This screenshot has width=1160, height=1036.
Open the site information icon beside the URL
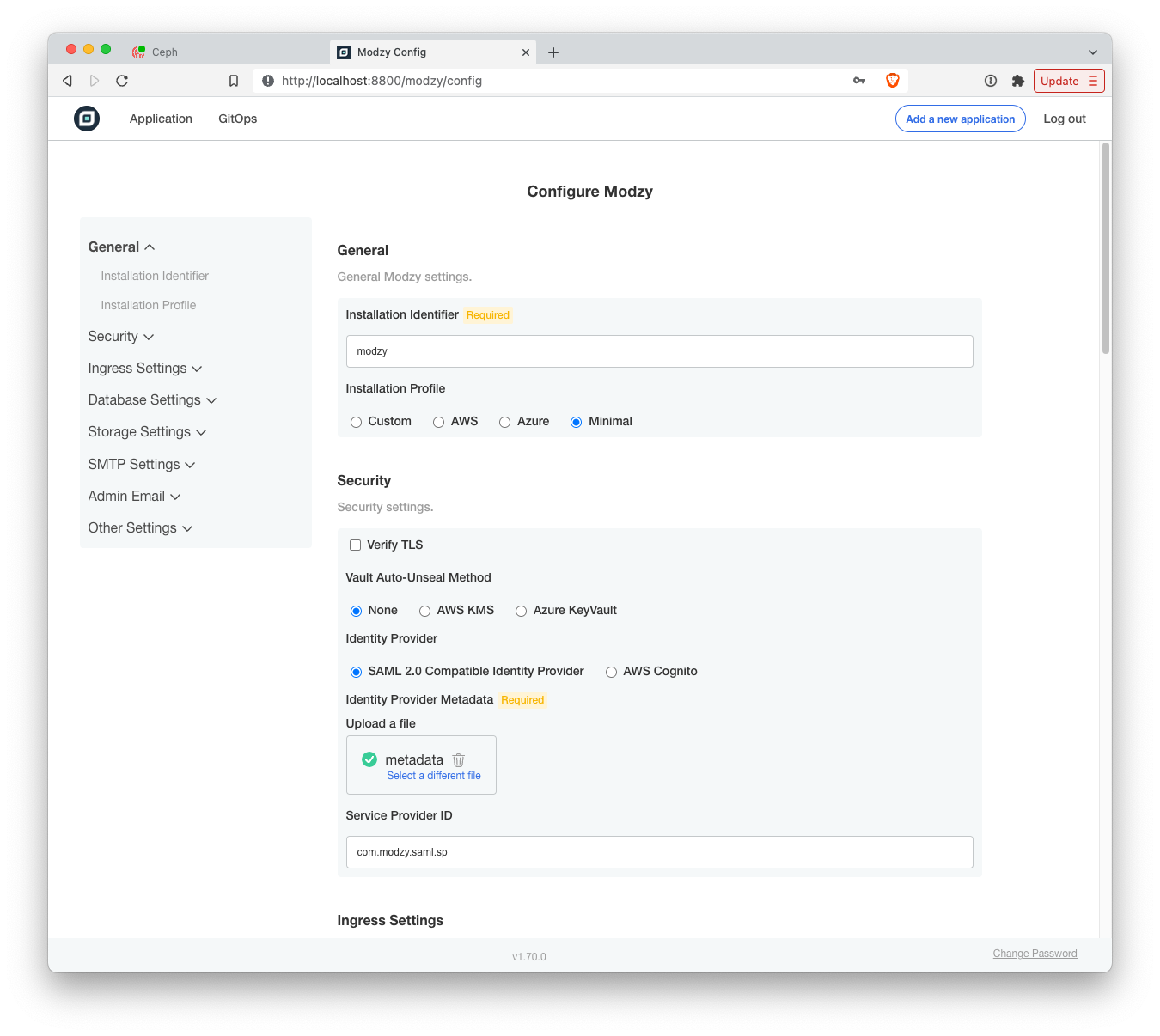(268, 81)
